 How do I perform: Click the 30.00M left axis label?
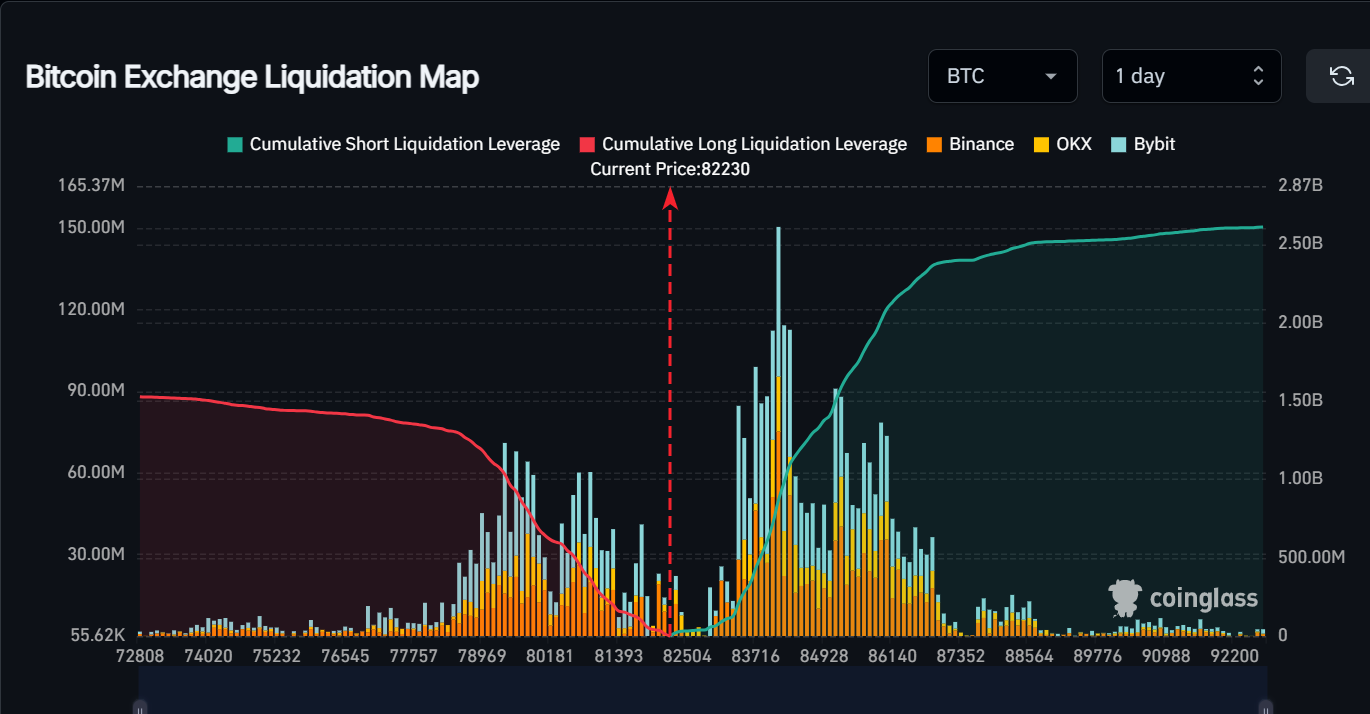(95, 554)
